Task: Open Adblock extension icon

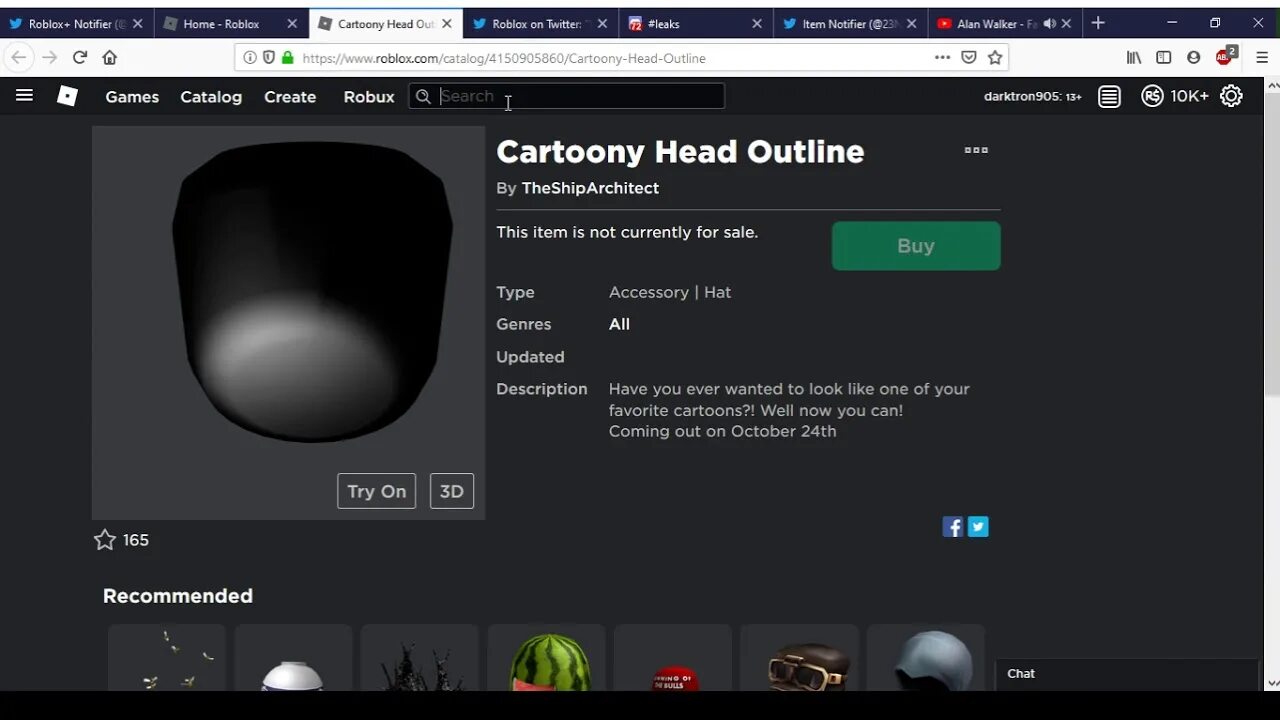Action: coord(1225,56)
